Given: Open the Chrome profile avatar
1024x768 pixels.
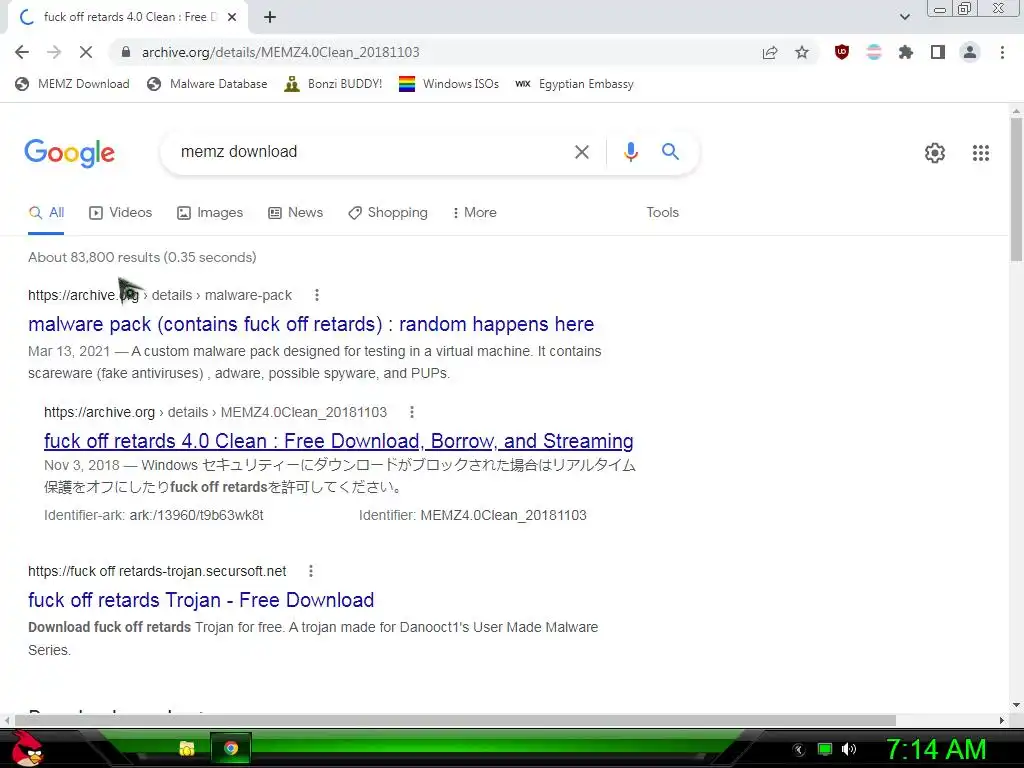Looking at the screenshot, I should 970,52.
